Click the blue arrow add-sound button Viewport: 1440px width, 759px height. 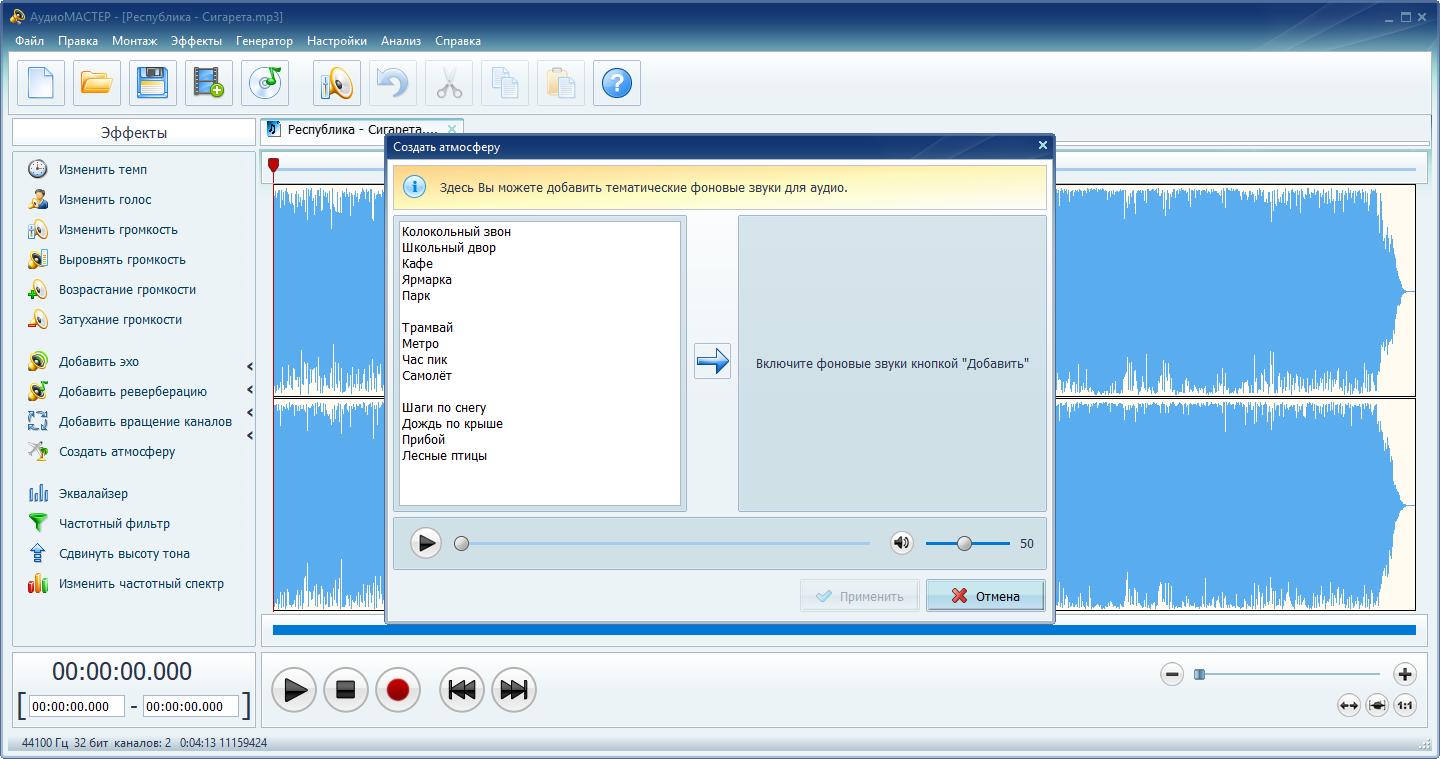[712, 361]
